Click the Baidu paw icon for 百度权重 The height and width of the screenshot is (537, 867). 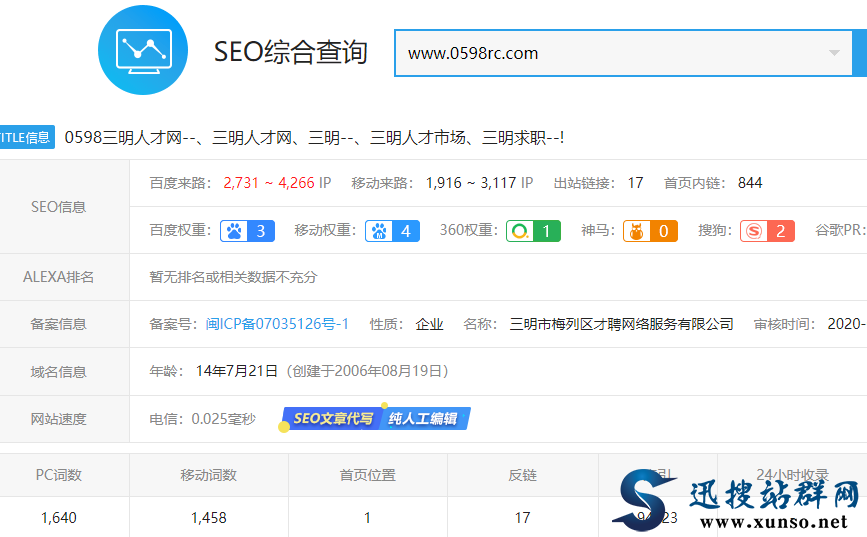click(234, 231)
